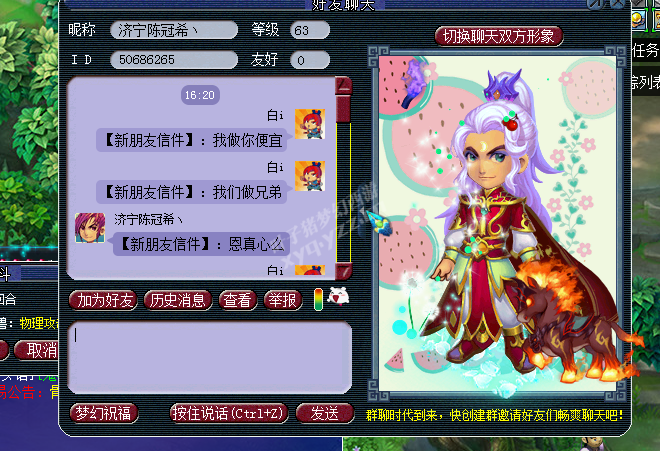
Task: Click 切换聊天双方形象 switch portrait button
Action: click(x=499, y=36)
